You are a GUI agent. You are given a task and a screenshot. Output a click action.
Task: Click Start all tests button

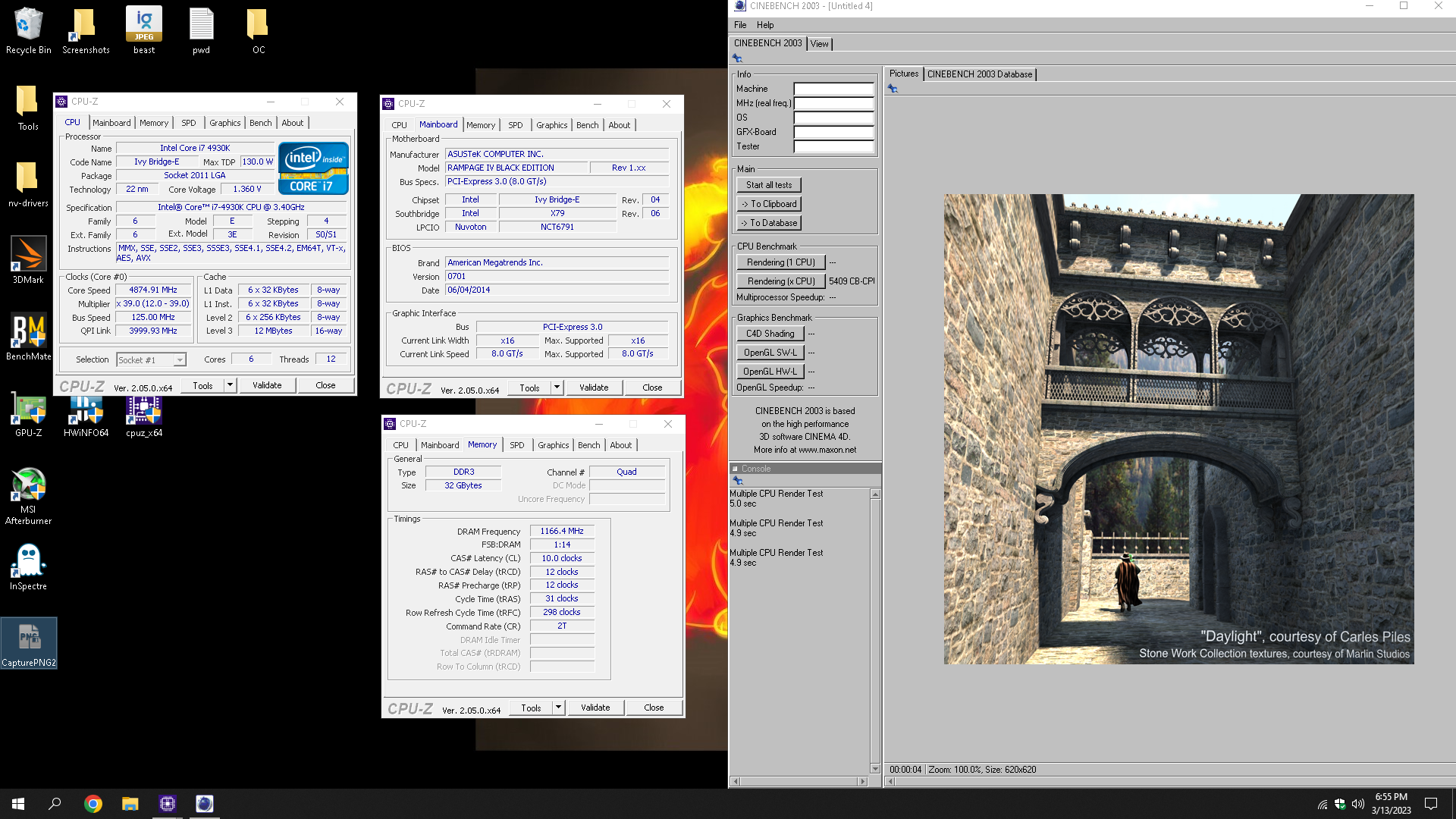click(768, 185)
